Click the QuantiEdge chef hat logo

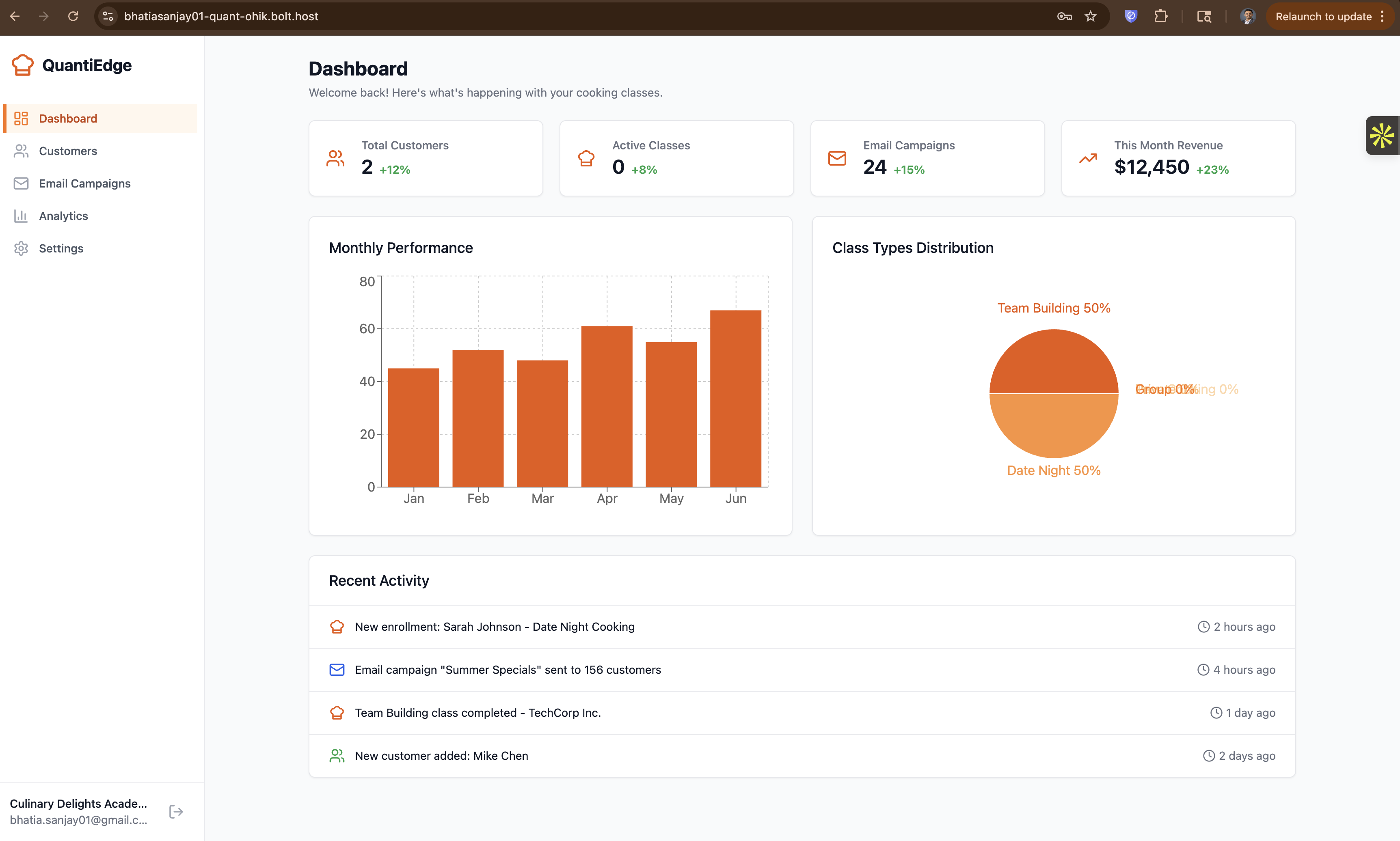pyautogui.click(x=23, y=65)
